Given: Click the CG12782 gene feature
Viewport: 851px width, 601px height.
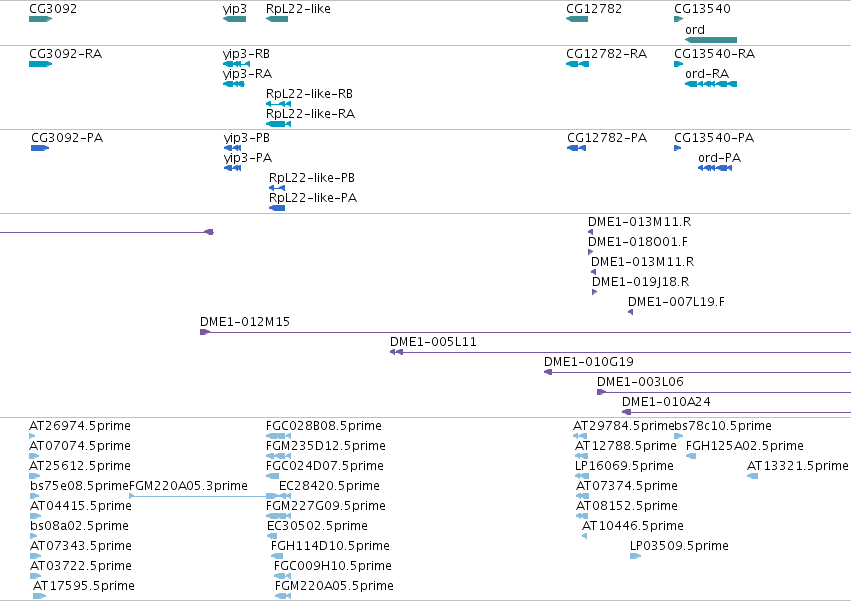Looking at the screenshot, I should [577, 19].
